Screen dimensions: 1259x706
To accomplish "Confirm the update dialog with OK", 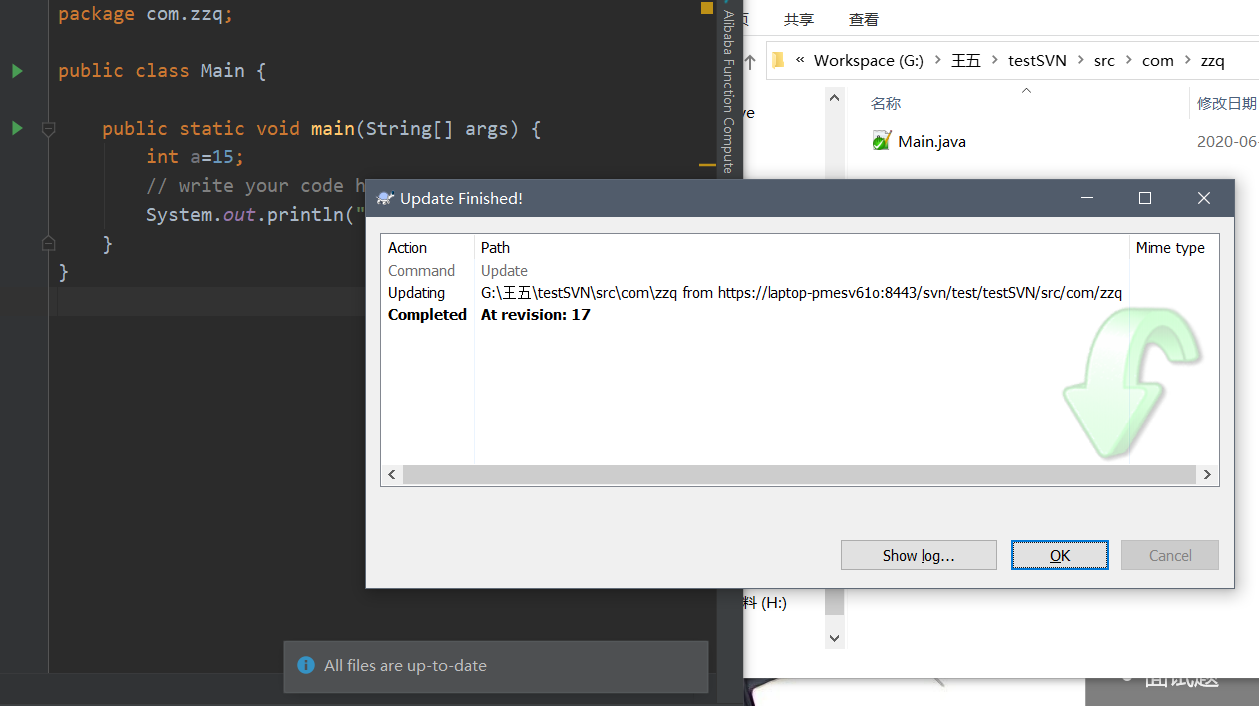I will [1060, 555].
